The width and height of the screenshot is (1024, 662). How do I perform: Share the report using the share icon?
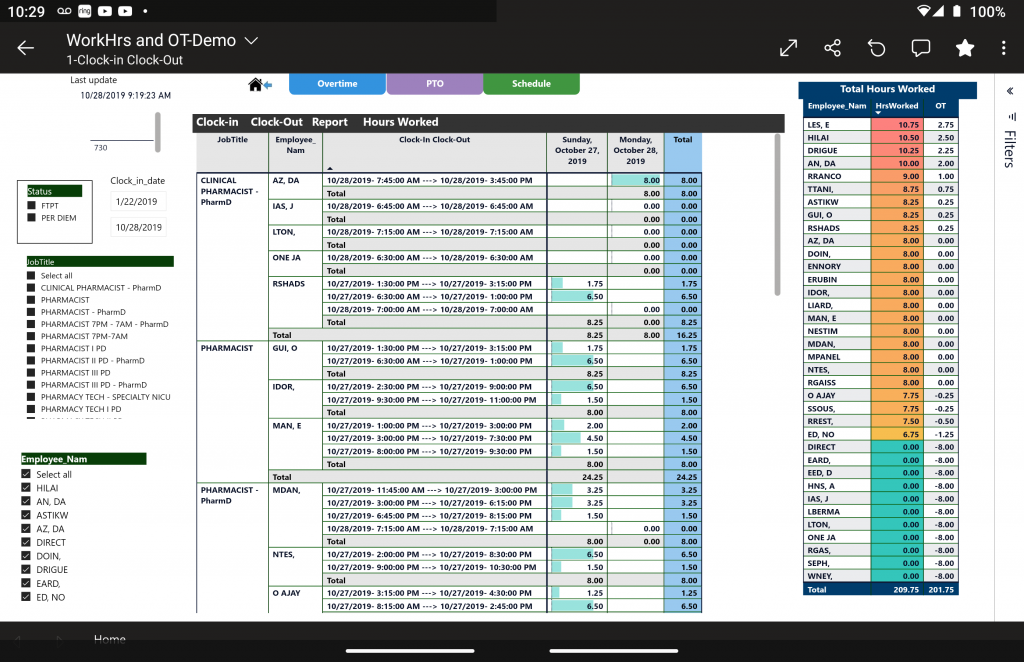(832, 48)
